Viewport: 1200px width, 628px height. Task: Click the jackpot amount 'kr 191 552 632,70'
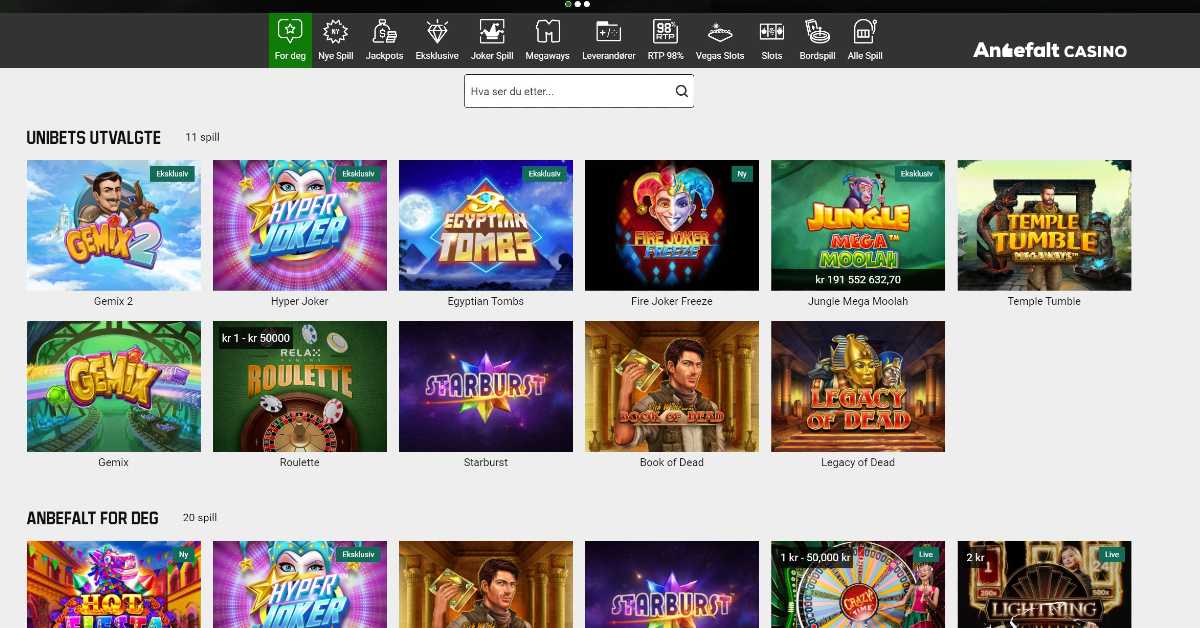[x=858, y=279]
